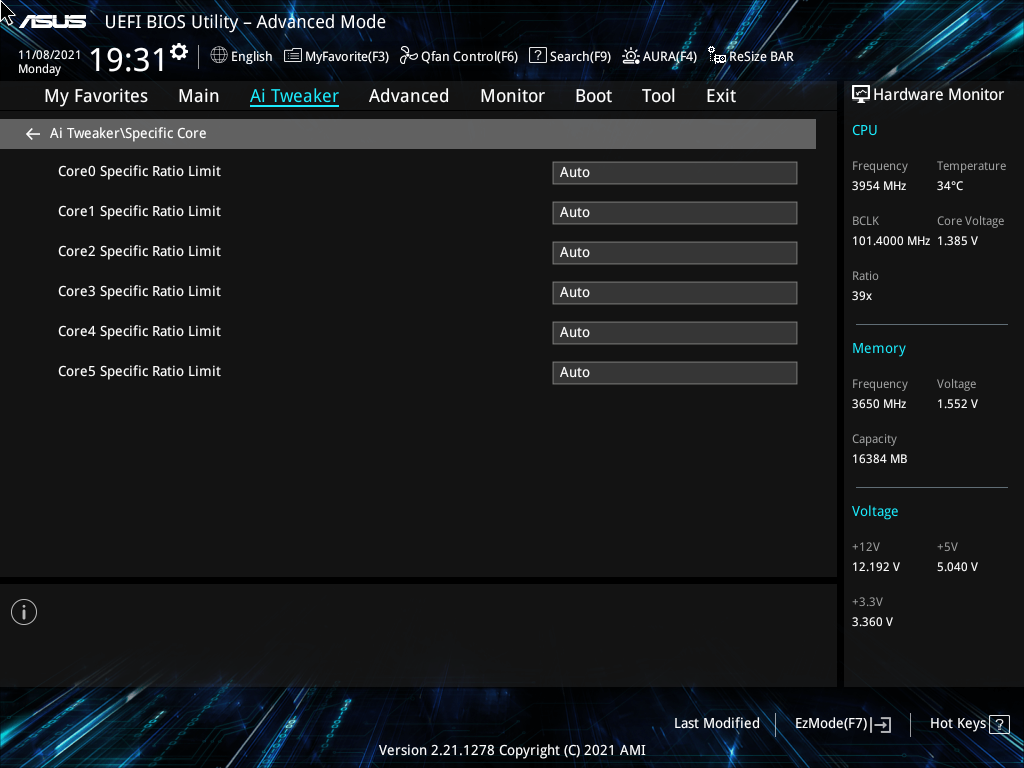
Task: Open the Monitor tab
Action: pyautogui.click(x=512, y=96)
